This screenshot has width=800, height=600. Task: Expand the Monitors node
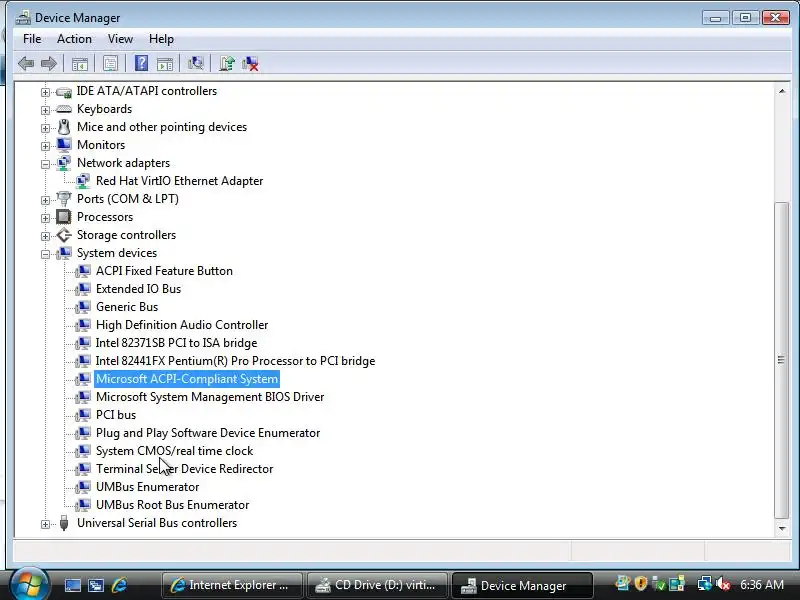[x=45, y=146]
